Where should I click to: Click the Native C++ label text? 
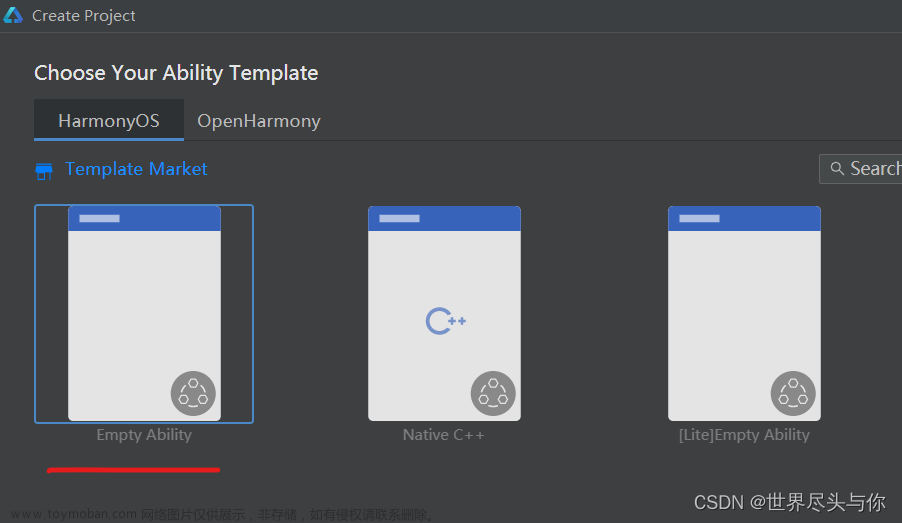click(444, 435)
